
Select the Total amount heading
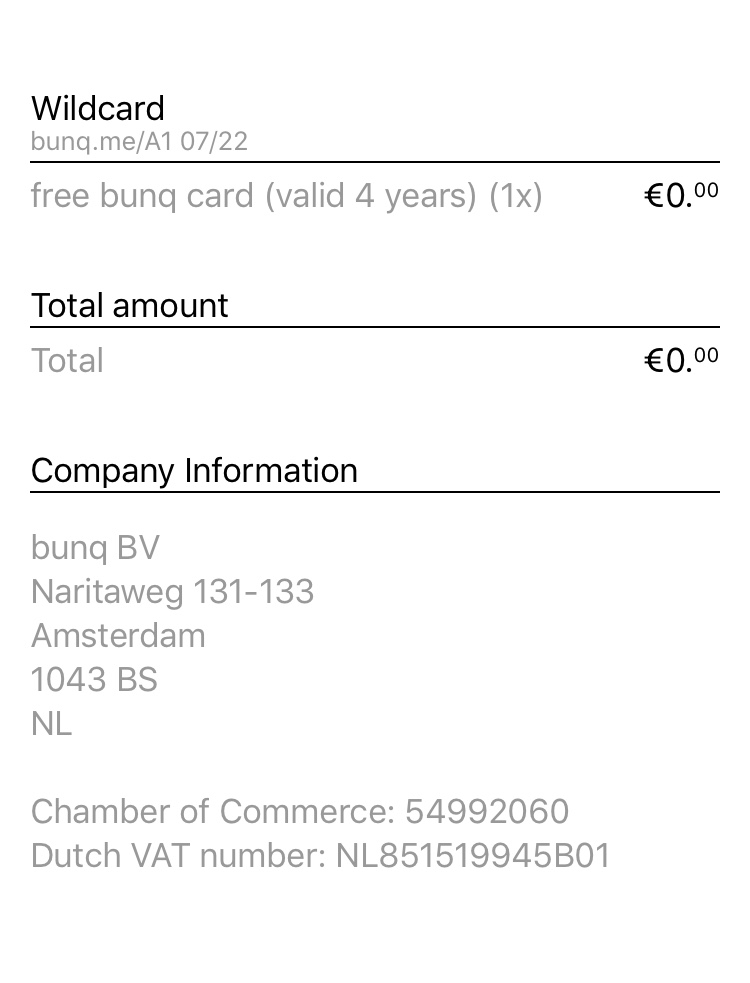tap(130, 305)
